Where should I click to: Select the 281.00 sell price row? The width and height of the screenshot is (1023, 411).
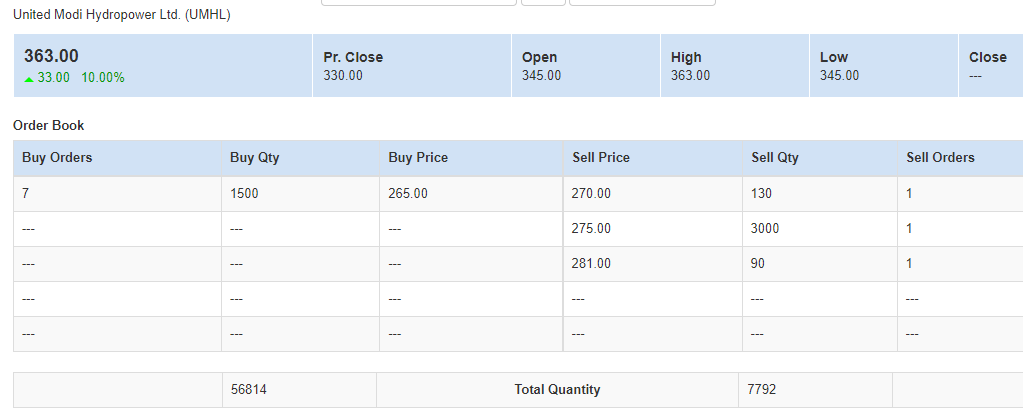pos(518,264)
